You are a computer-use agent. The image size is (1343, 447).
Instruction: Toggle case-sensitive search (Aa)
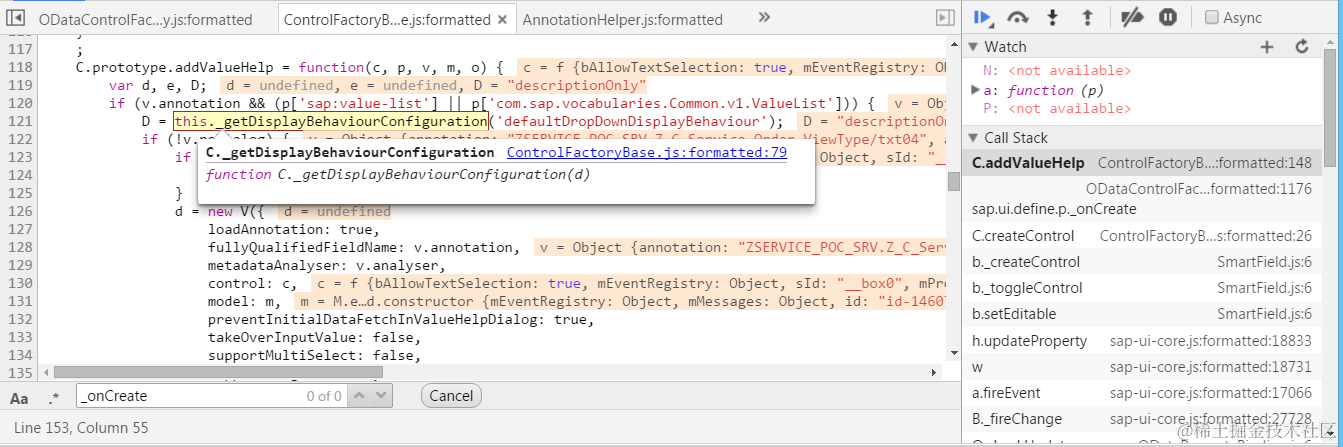tap(19, 397)
